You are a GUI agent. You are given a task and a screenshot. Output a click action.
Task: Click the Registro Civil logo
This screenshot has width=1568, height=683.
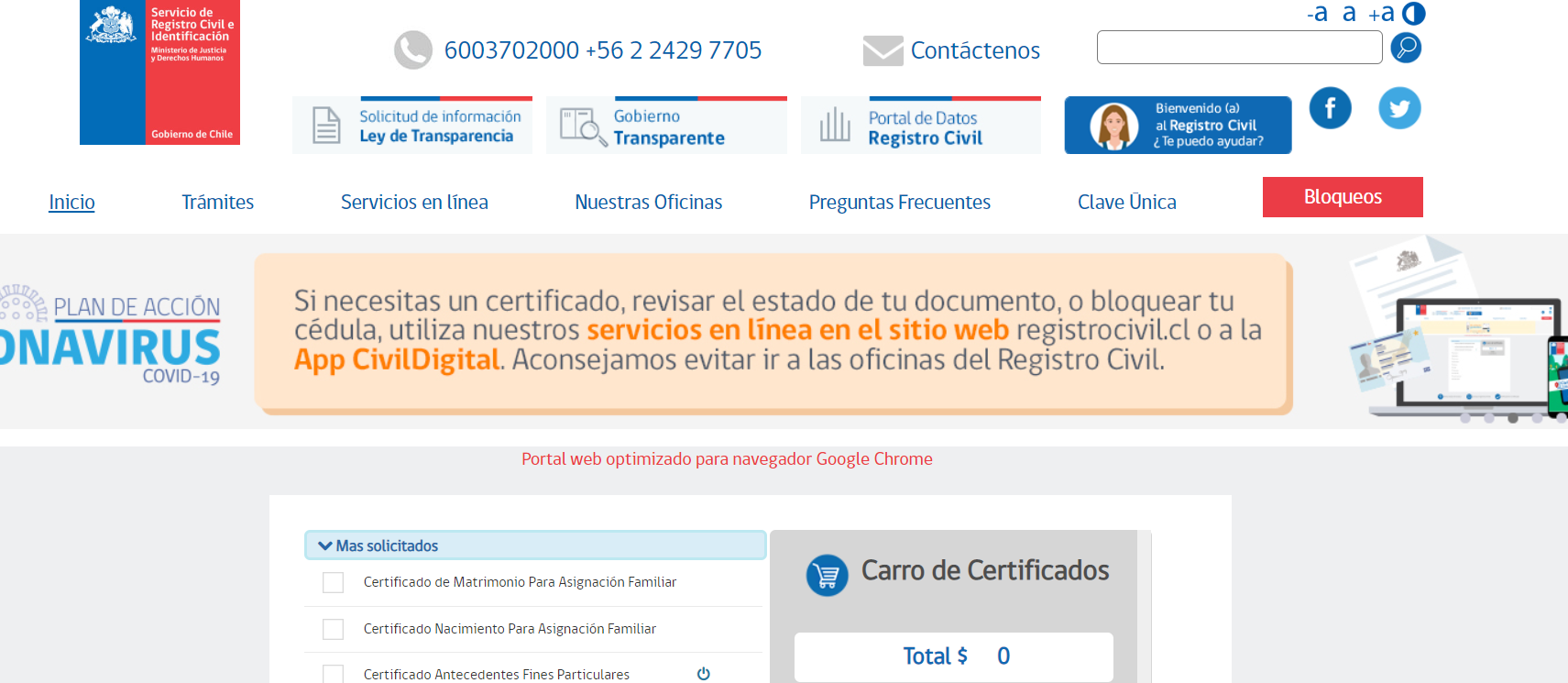tap(159, 72)
